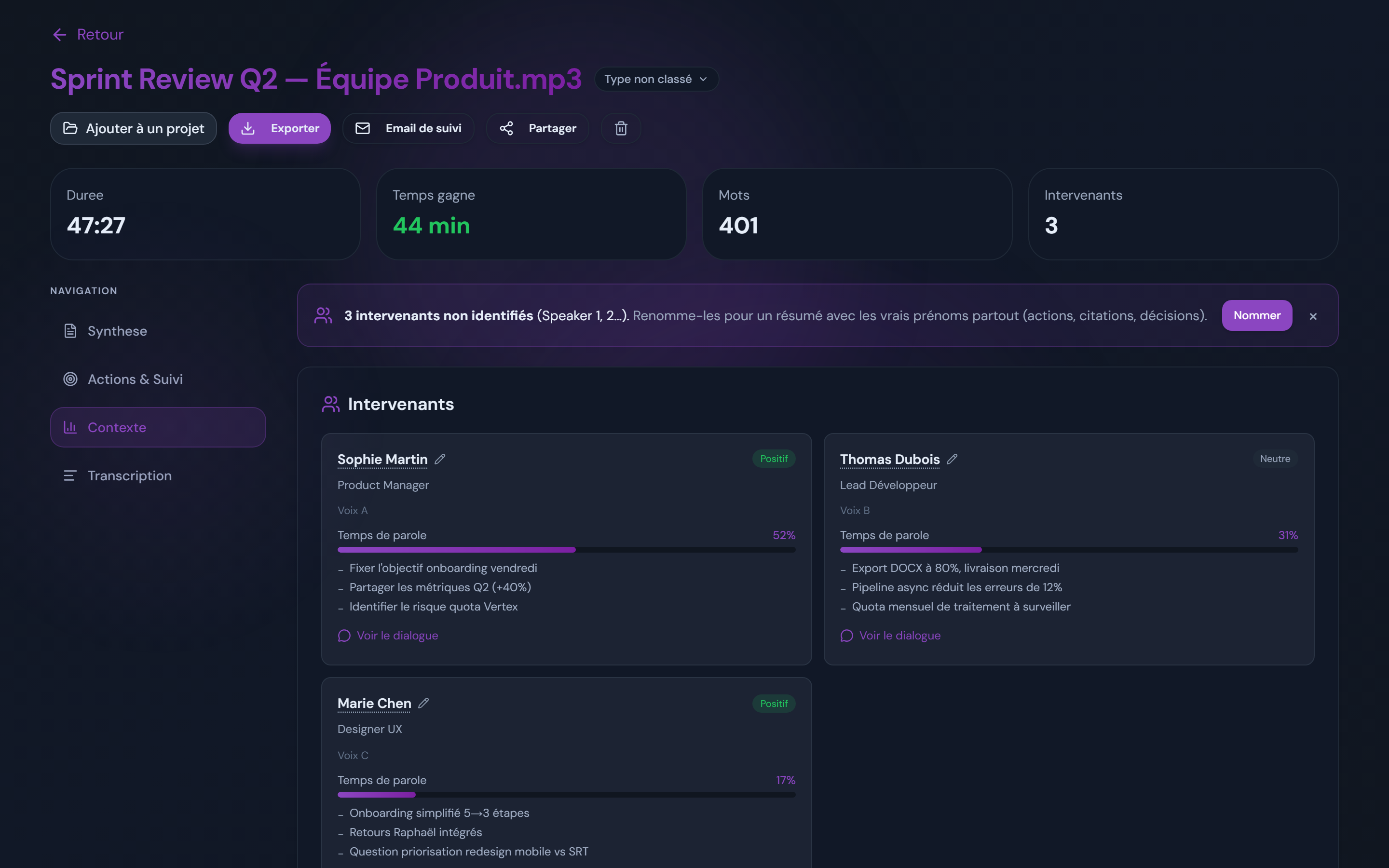Click the Sophie Martin name
1389x868 pixels.
tap(382, 459)
